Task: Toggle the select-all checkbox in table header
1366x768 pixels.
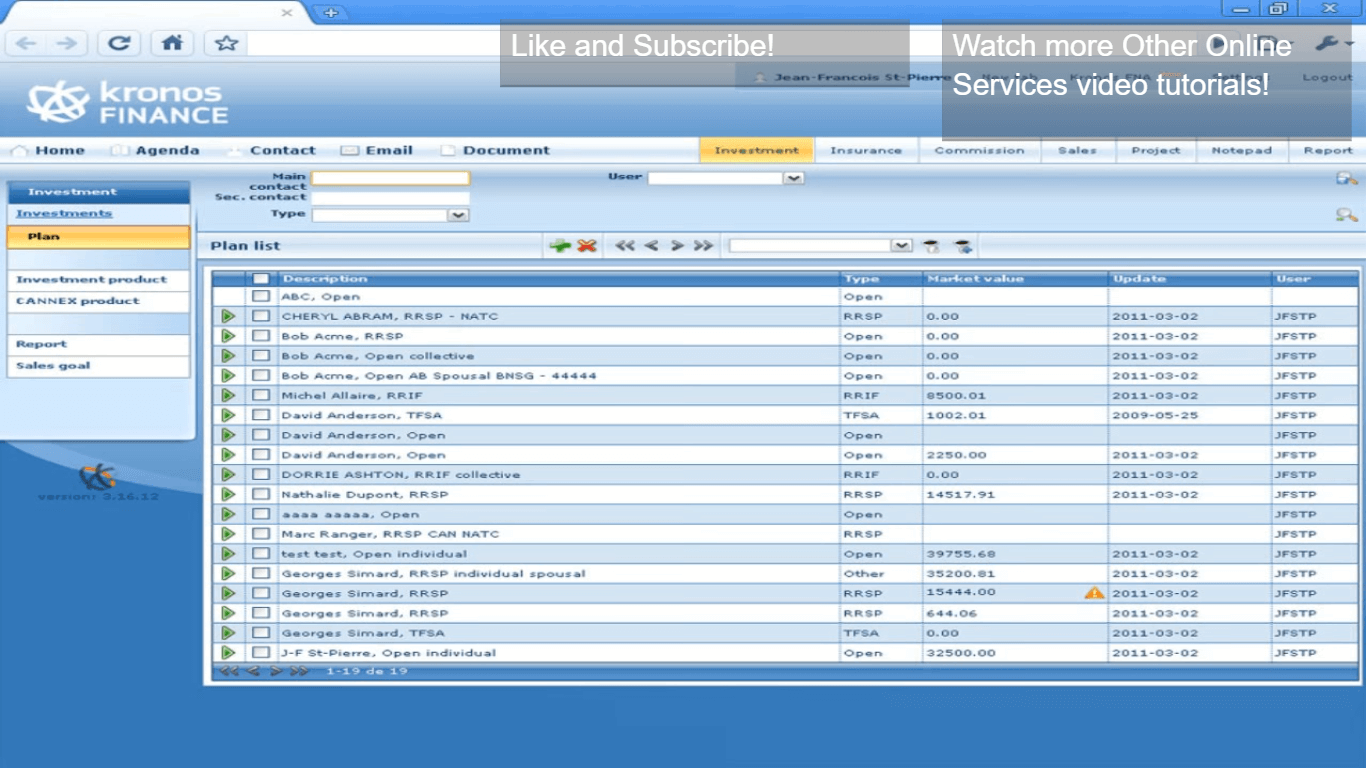Action: [261, 279]
